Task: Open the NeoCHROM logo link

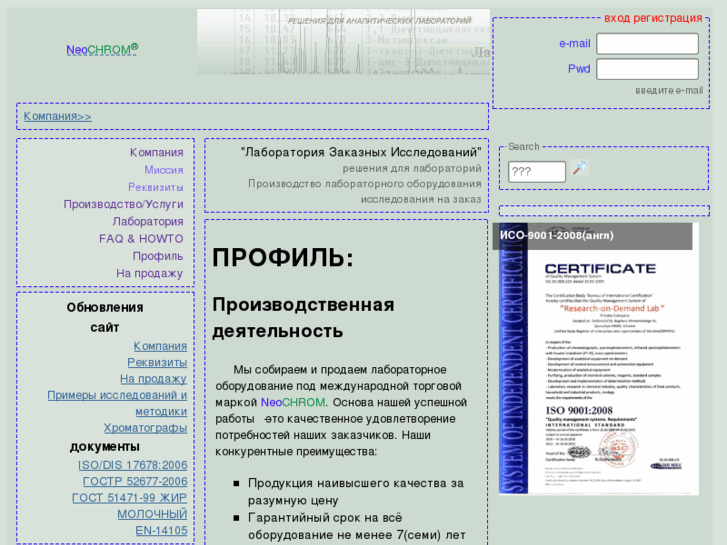Action: 102,49
